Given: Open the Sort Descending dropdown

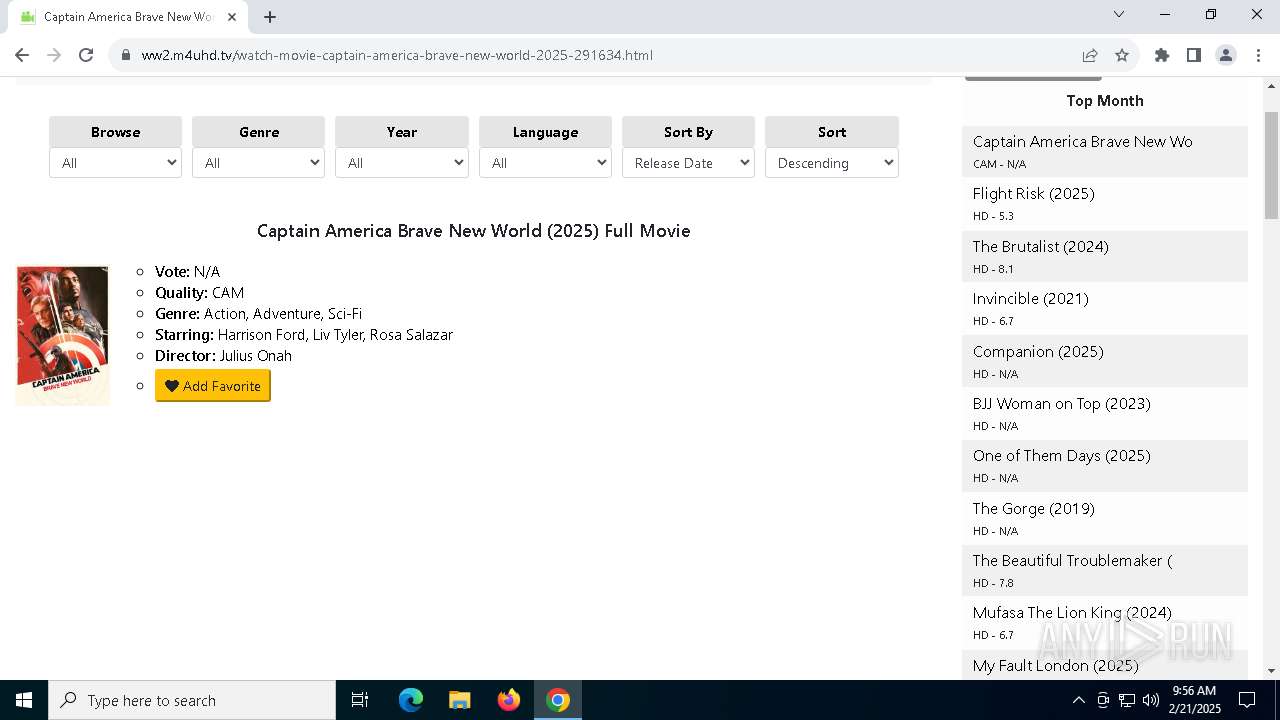Looking at the screenshot, I should coord(832,163).
